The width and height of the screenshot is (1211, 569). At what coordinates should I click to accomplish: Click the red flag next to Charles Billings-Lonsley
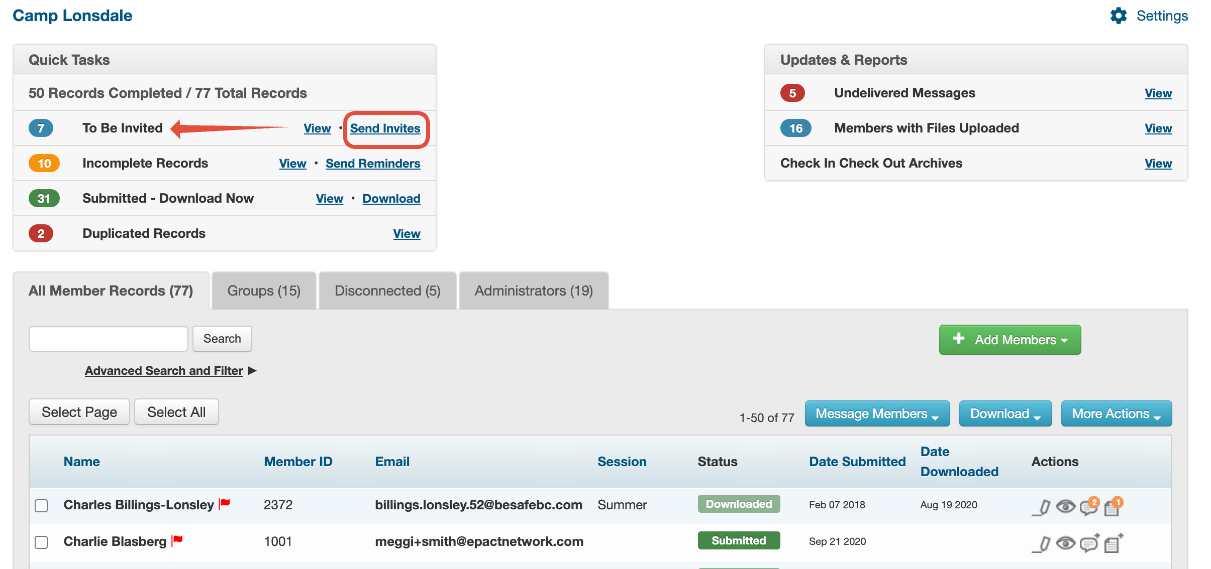pos(225,504)
